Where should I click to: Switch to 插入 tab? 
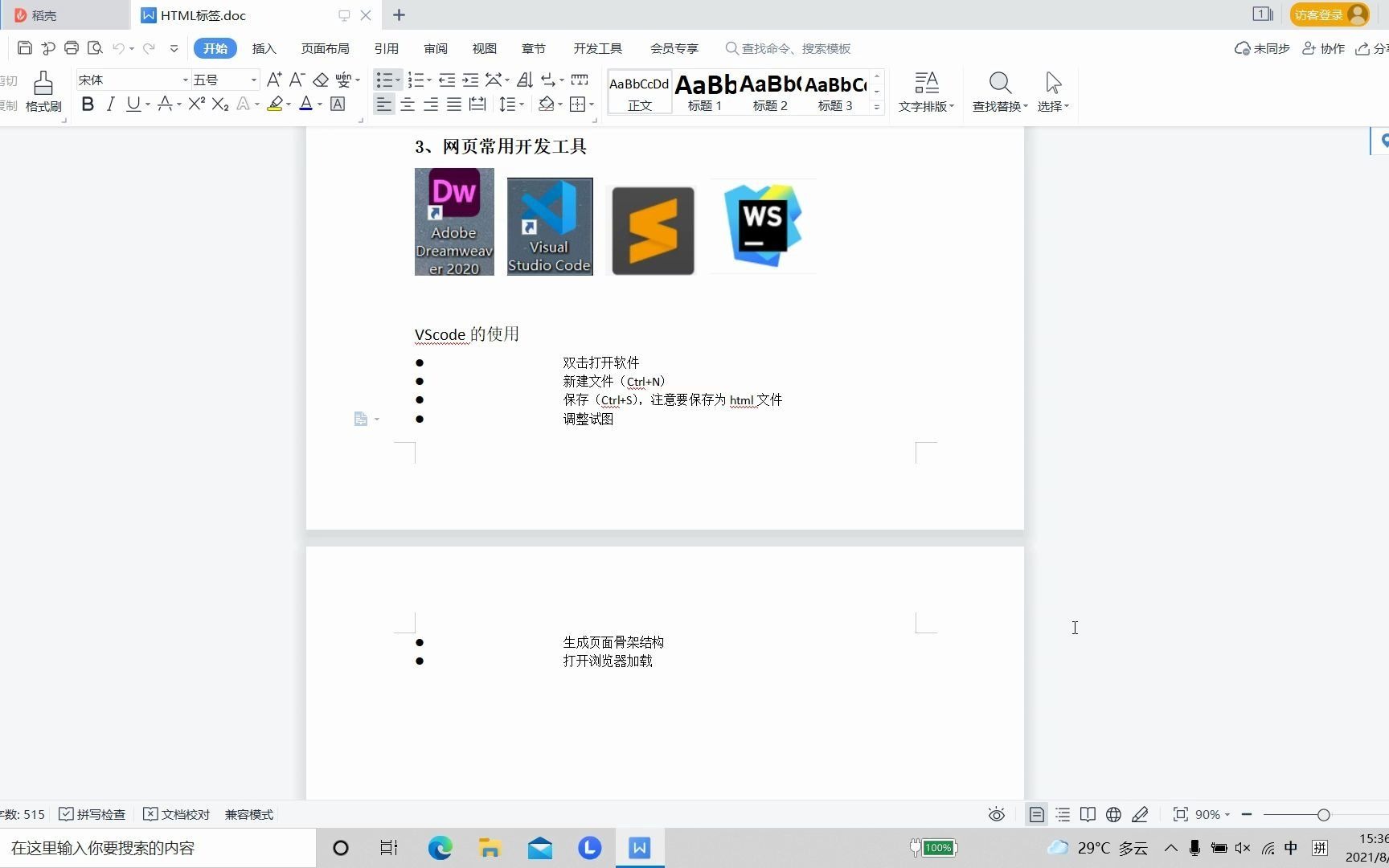[264, 48]
